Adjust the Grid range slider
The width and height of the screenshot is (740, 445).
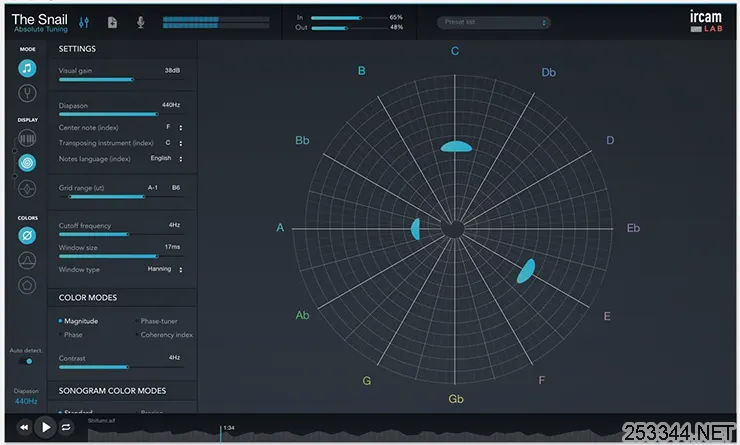(x=121, y=197)
